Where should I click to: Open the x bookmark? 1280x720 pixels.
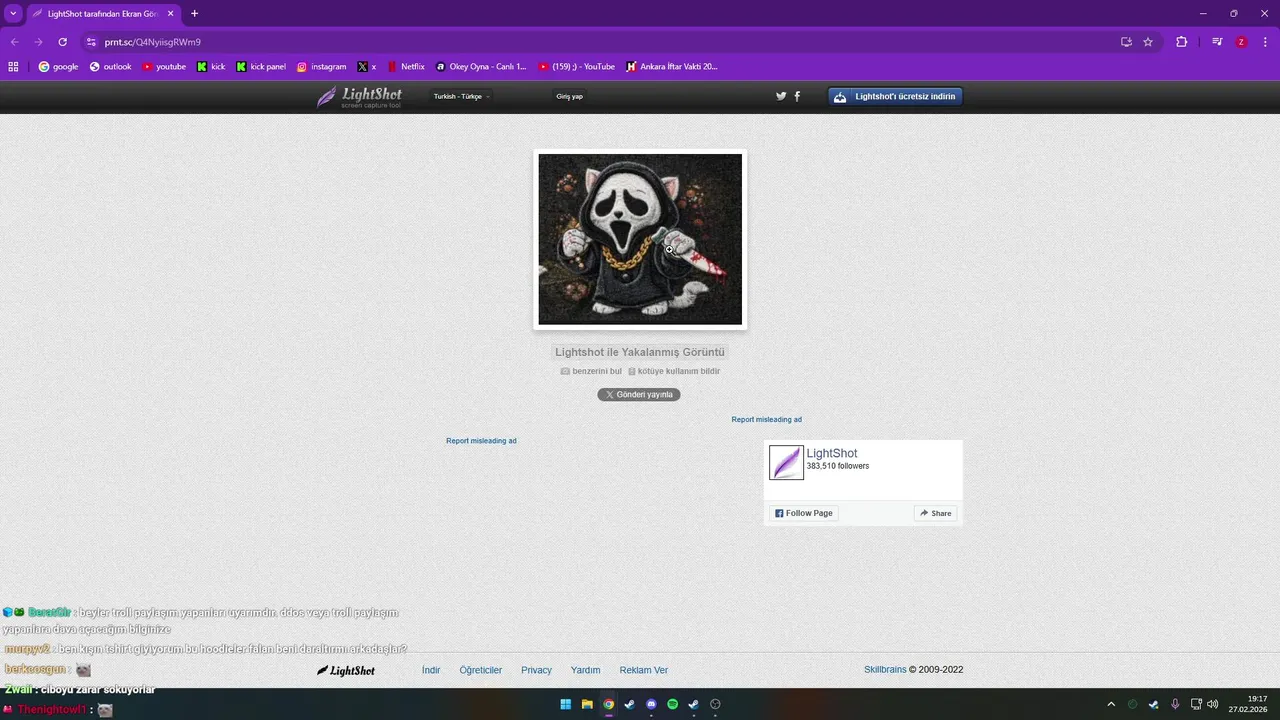(x=367, y=67)
